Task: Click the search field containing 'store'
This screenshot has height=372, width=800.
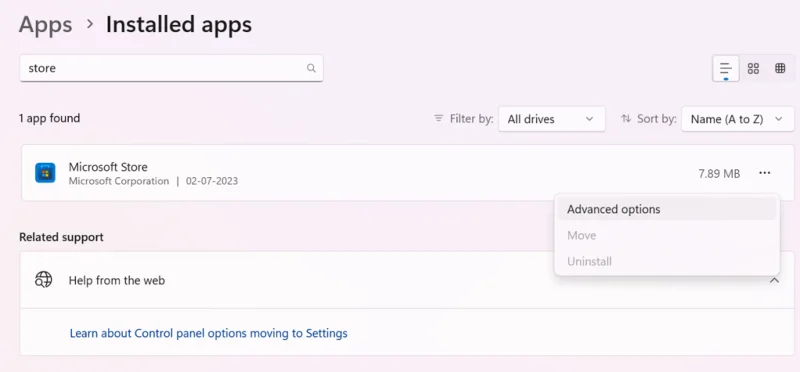Action: click(171, 68)
